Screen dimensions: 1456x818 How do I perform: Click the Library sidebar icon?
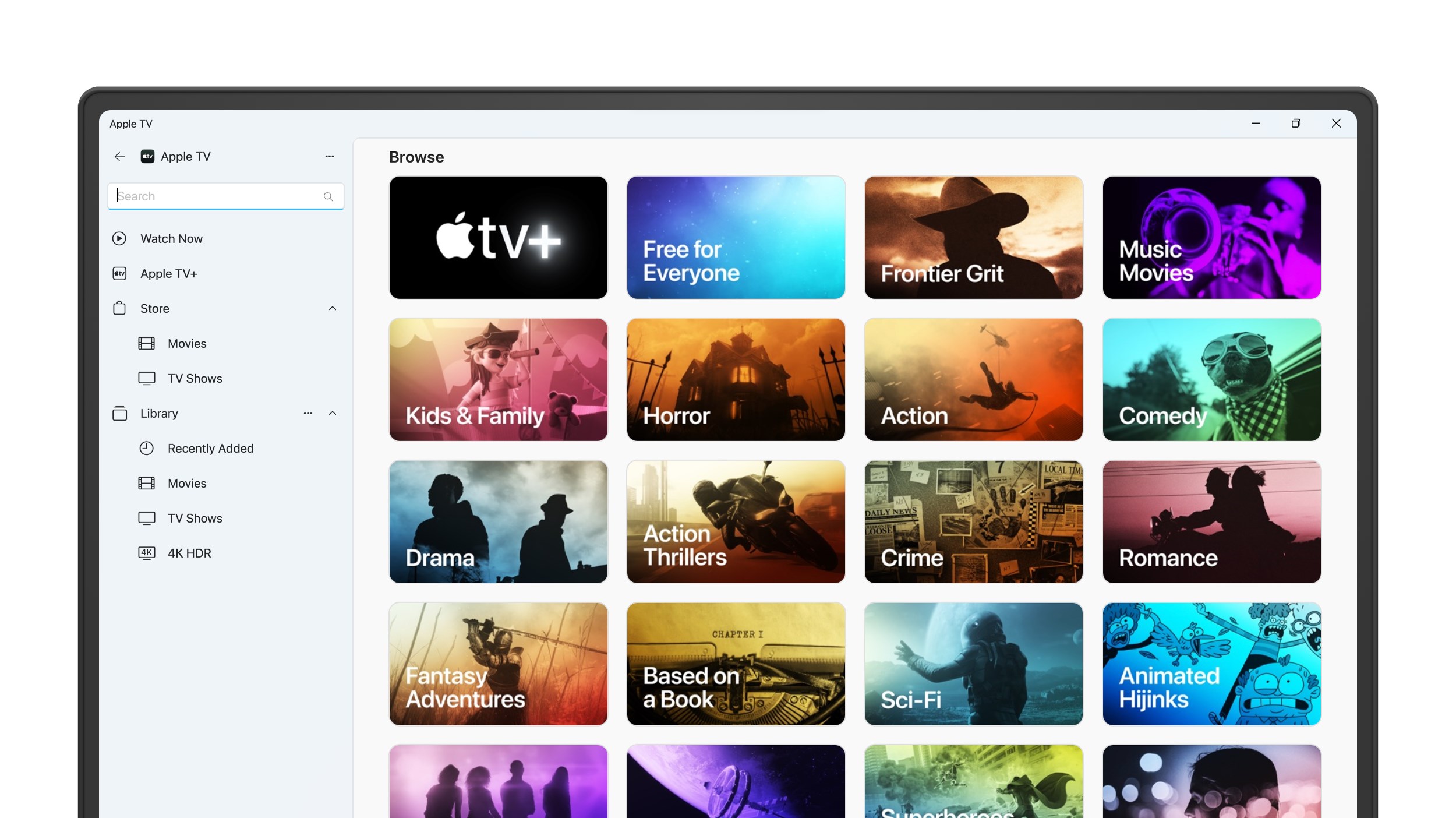point(119,413)
